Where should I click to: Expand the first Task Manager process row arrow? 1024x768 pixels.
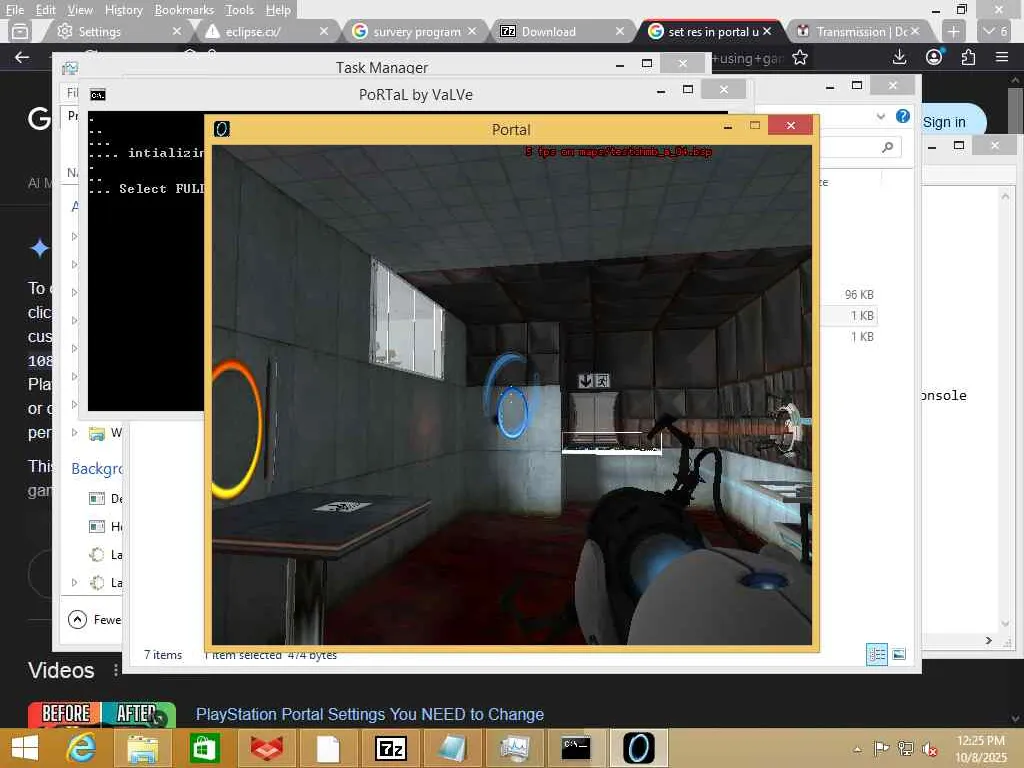[74, 236]
